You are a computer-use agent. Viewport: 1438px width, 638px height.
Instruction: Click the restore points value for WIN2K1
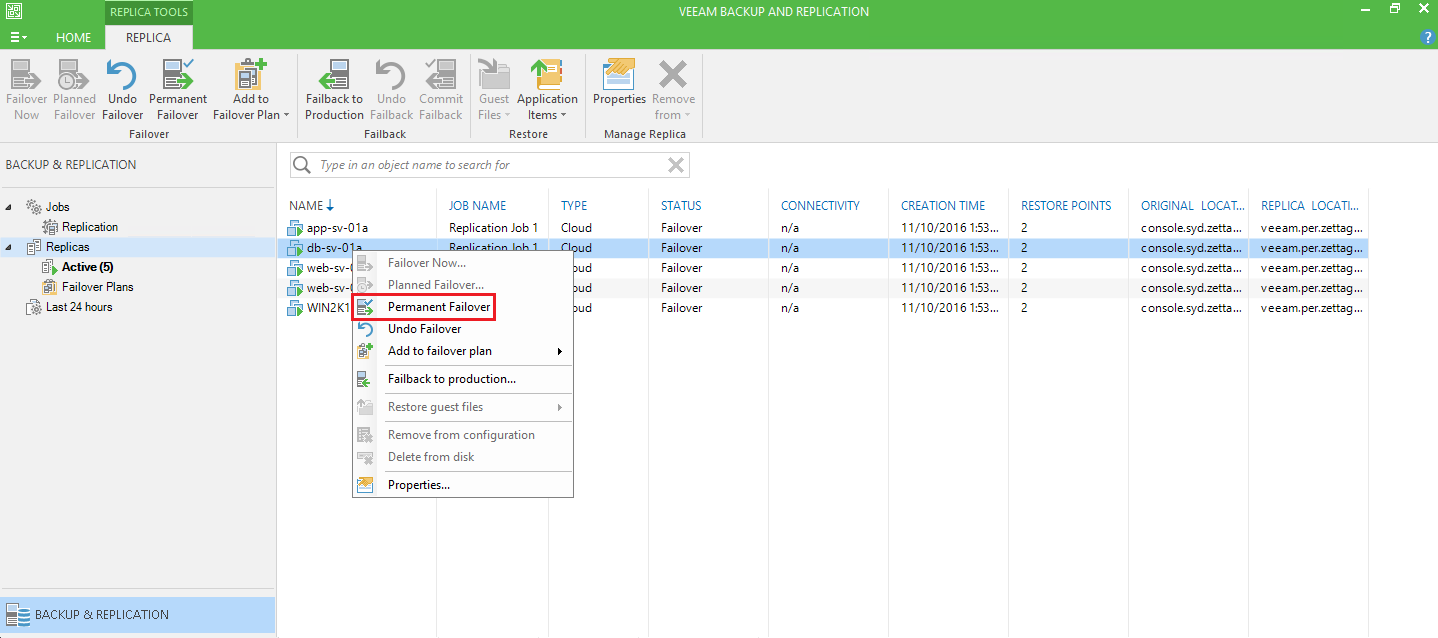1024,308
